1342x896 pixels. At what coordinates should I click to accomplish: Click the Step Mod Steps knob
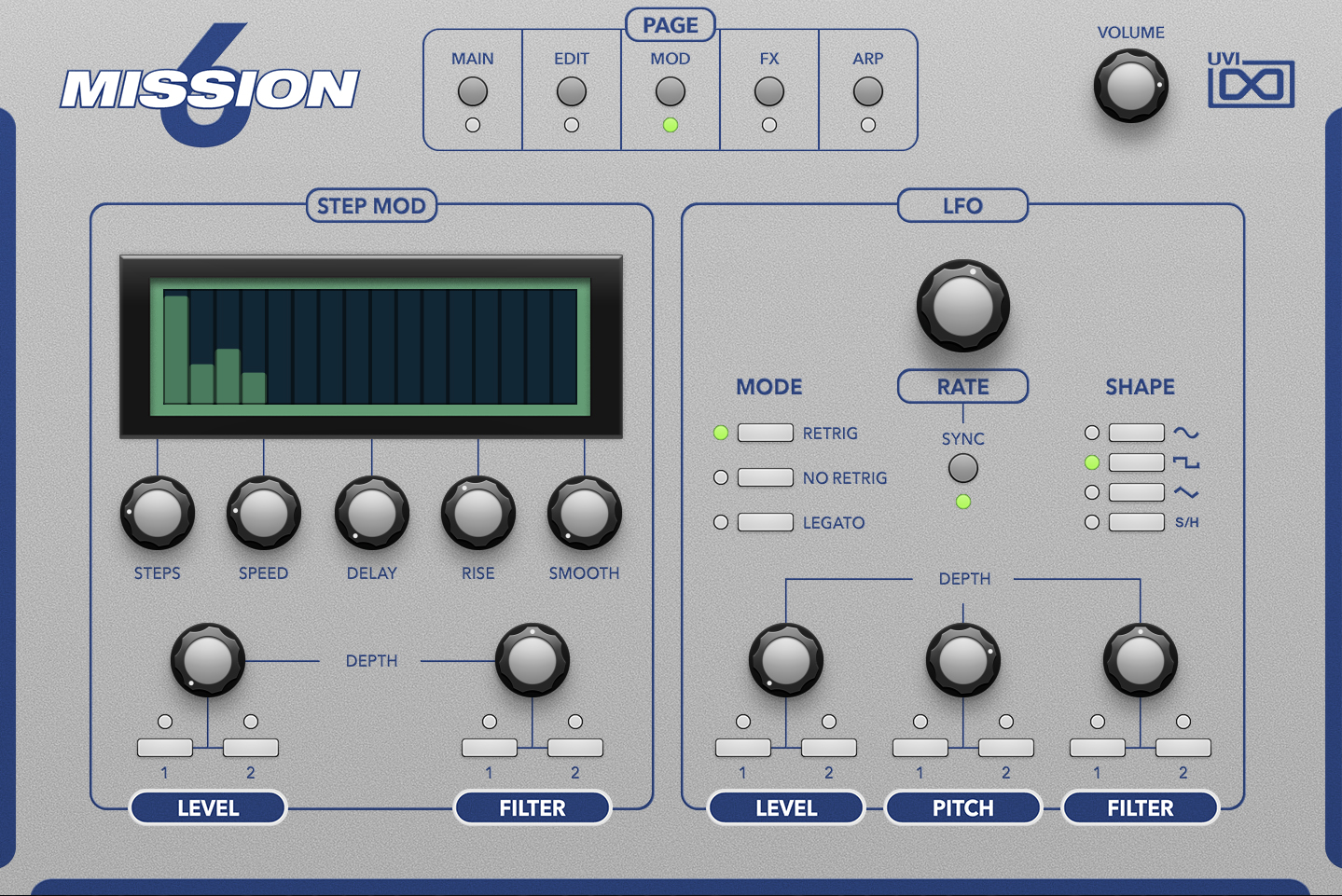[x=157, y=513]
